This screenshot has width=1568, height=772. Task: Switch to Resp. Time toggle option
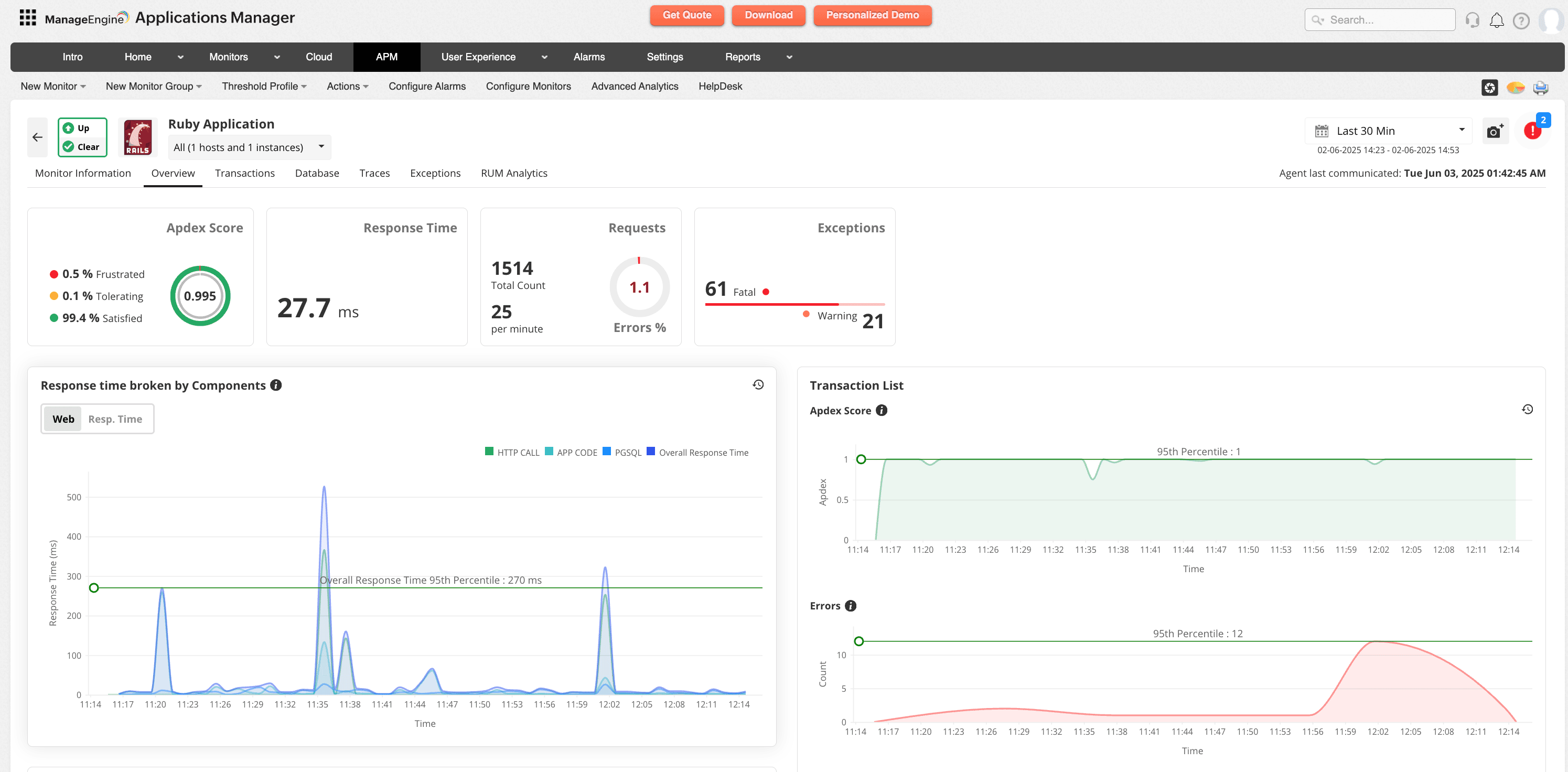tap(115, 419)
